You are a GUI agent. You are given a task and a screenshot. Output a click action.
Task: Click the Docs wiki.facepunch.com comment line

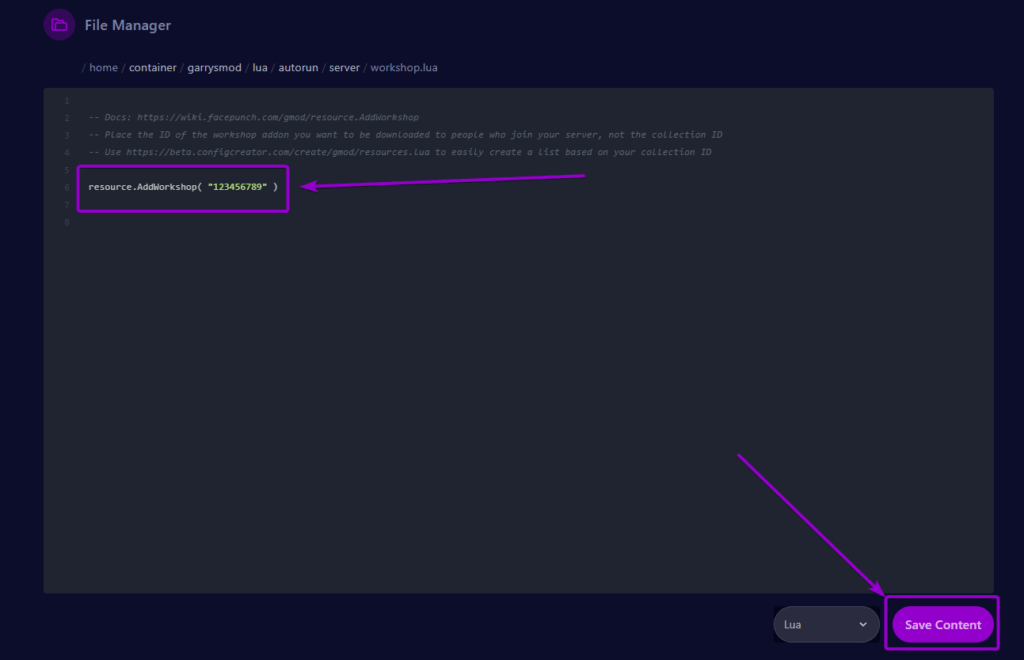[x=253, y=118]
